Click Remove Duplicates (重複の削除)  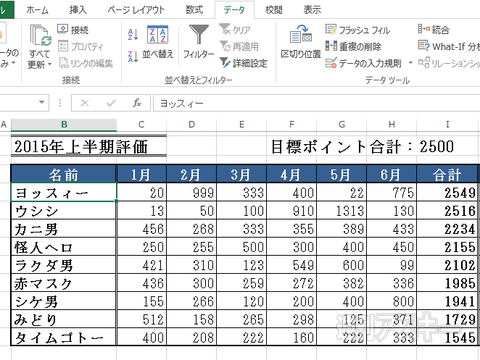[353, 46]
